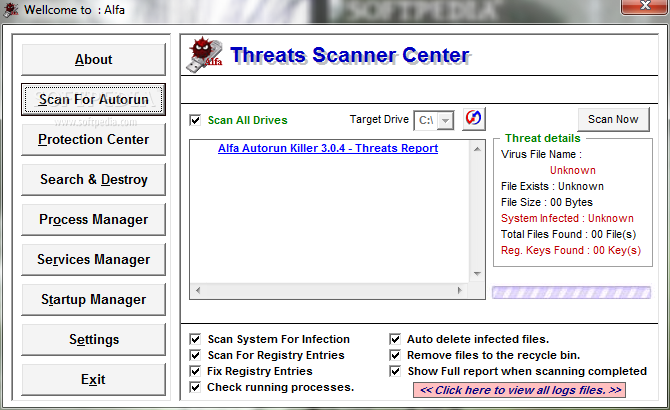Click 'Total Files Found : 00 File(s)' text
This screenshot has height=410, width=670.
[x=568, y=234]
